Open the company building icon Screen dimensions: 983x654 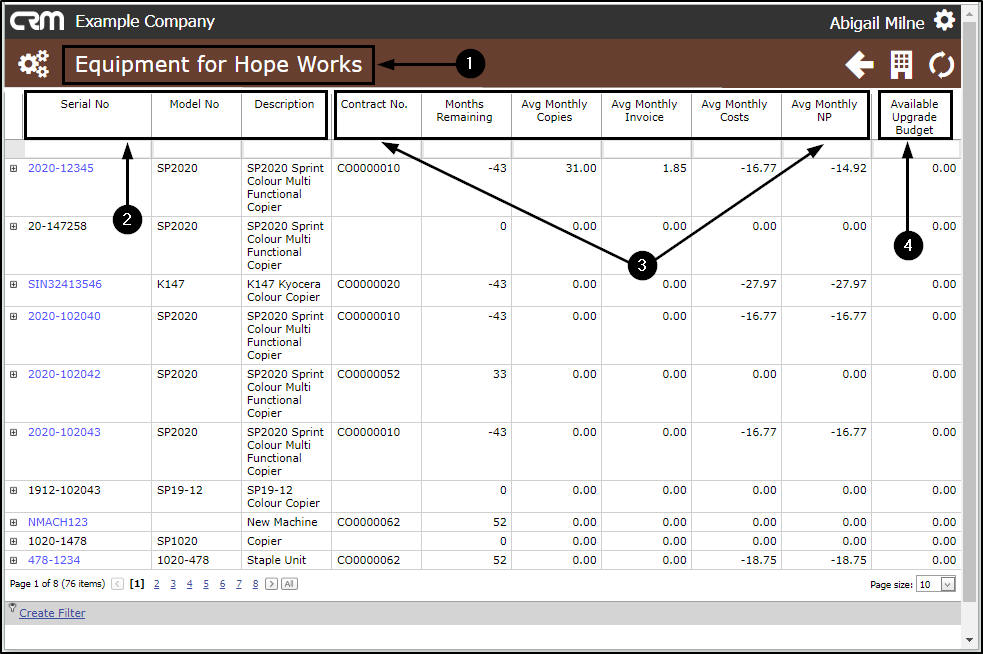coord(901,65)
